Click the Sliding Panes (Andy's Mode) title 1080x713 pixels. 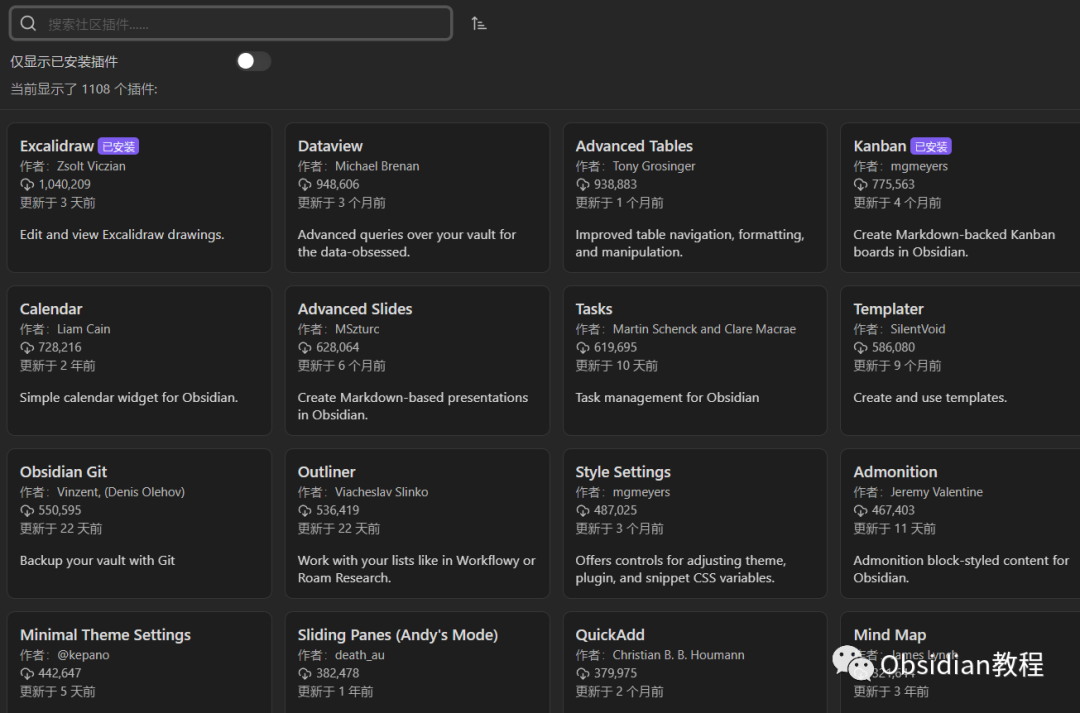397,635
